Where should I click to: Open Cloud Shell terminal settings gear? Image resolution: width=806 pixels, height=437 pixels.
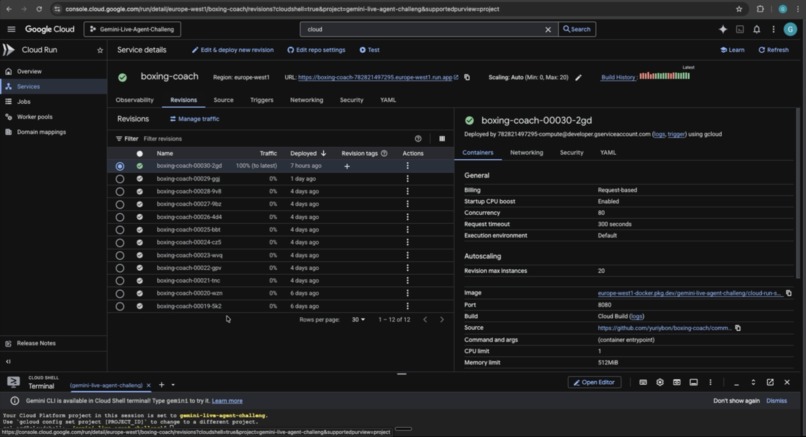pyautogui.click(x=660, y=383)
